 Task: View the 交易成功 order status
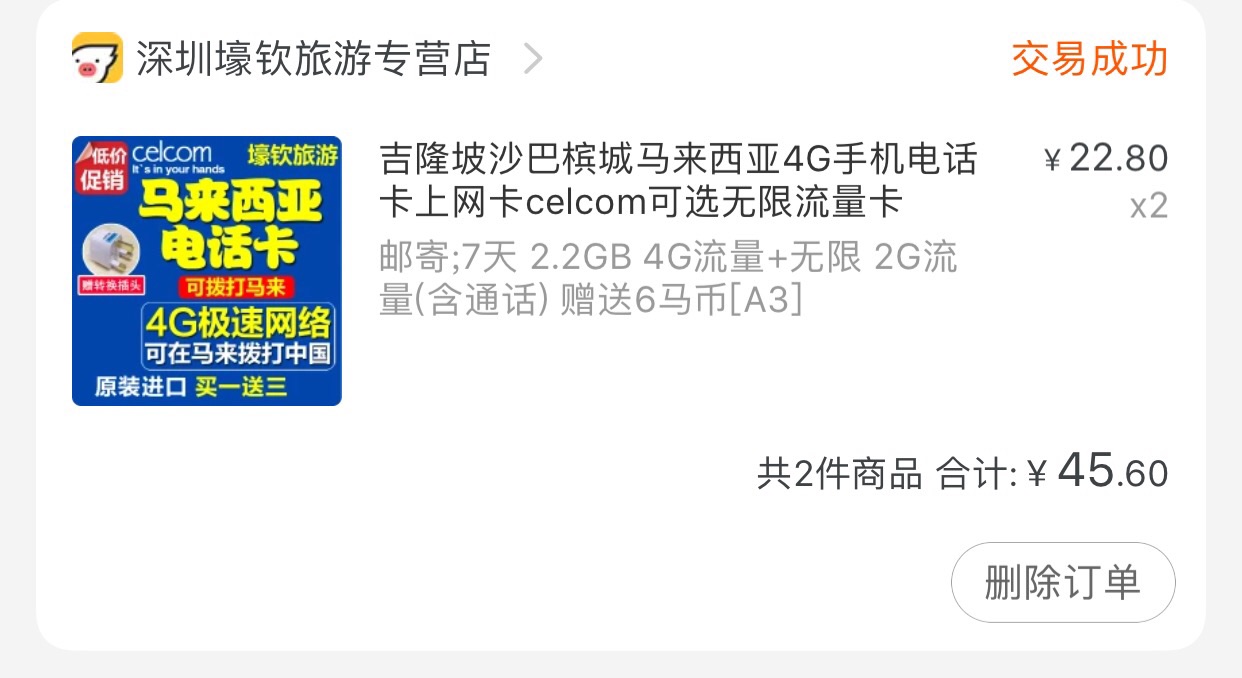[x=1089, y=59]
